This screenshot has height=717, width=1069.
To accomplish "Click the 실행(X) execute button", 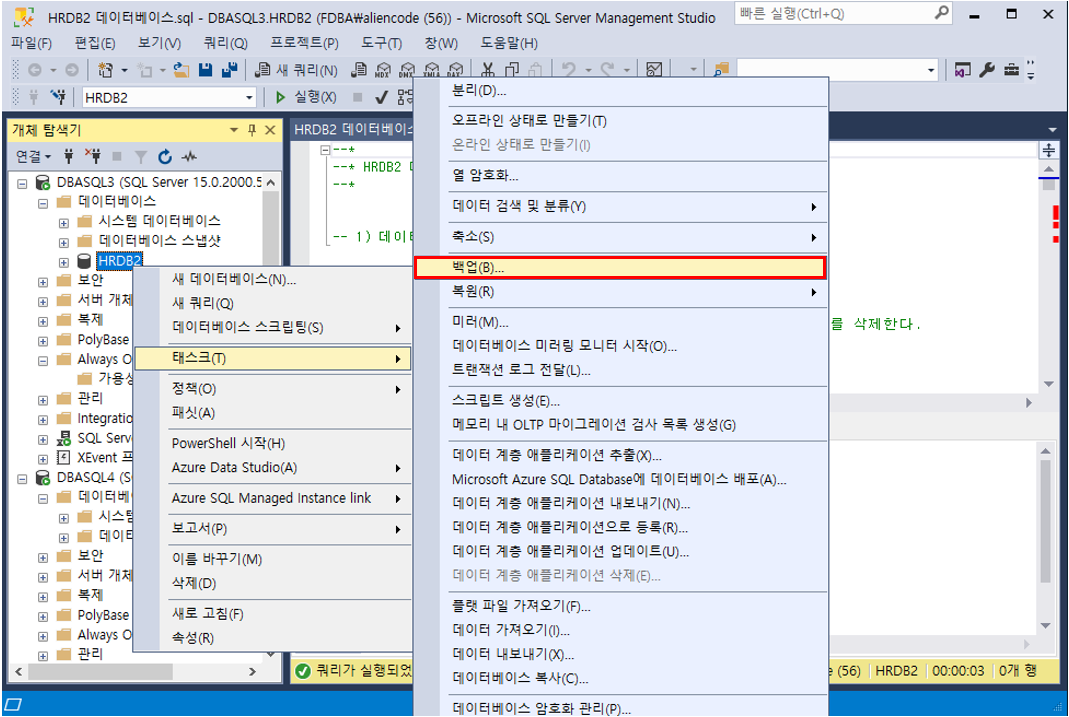I will (x=305, y=97).
